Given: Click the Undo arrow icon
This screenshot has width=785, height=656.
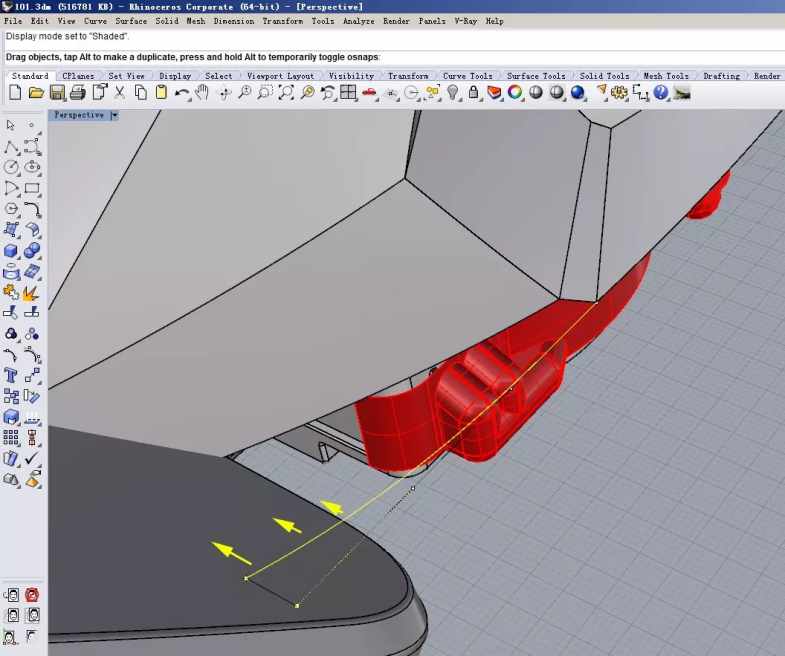Looking at the screenshot, I should pos(182,93).
